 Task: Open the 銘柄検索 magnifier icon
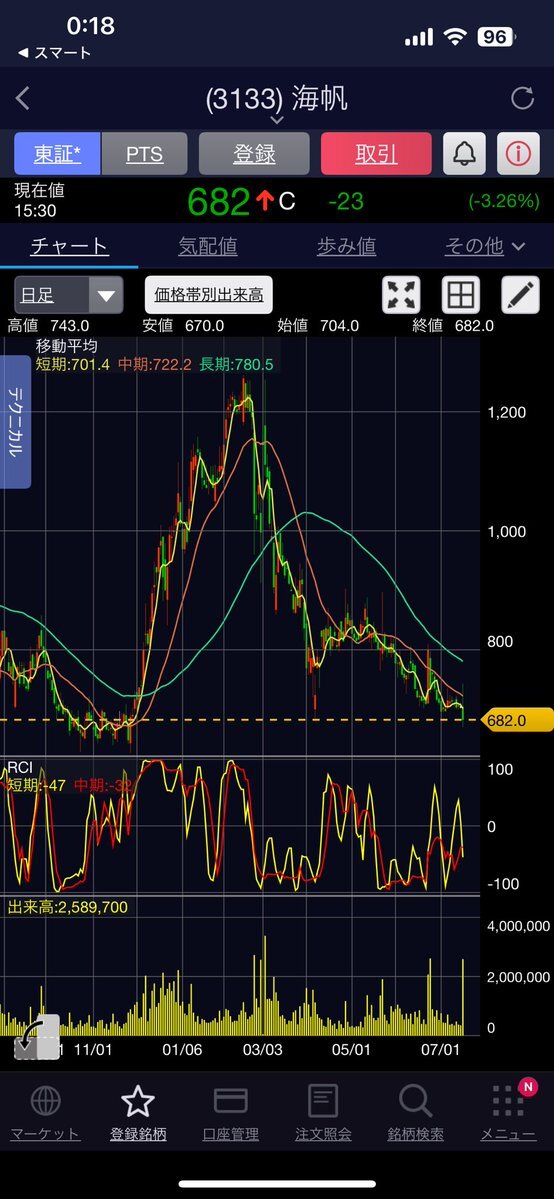coord(416,1113)
